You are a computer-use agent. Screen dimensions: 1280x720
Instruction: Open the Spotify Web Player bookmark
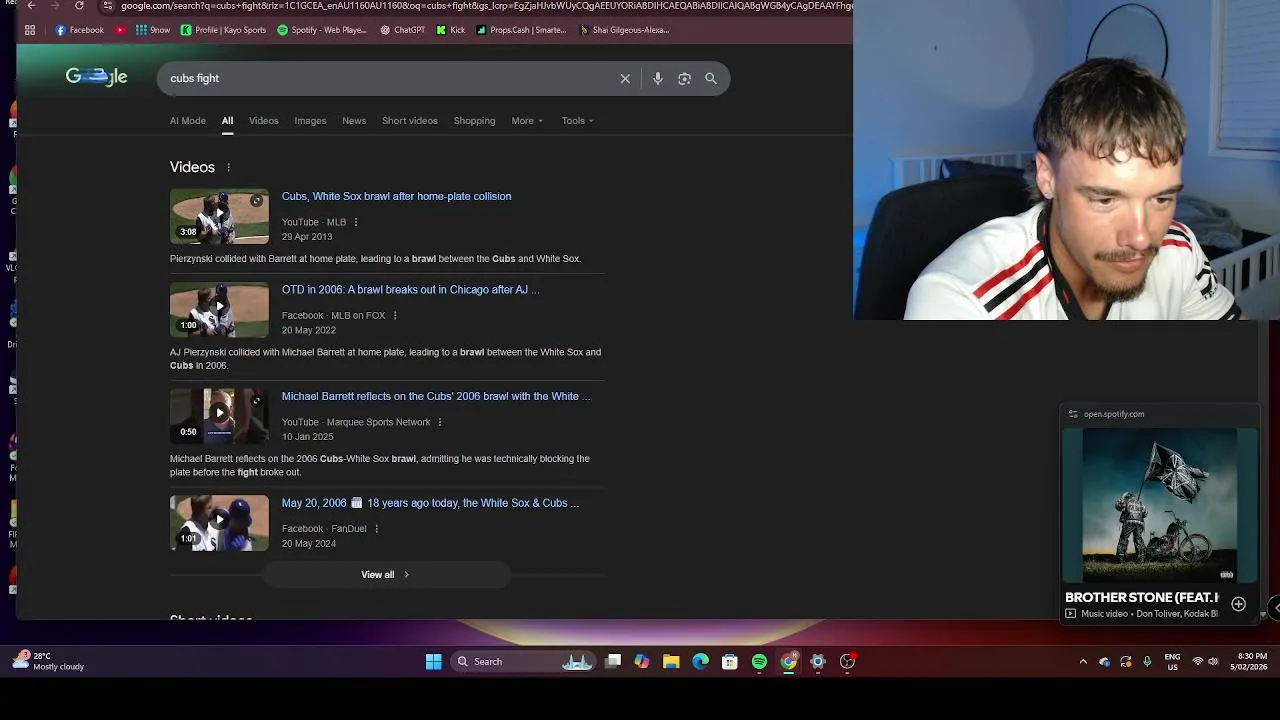322,30
